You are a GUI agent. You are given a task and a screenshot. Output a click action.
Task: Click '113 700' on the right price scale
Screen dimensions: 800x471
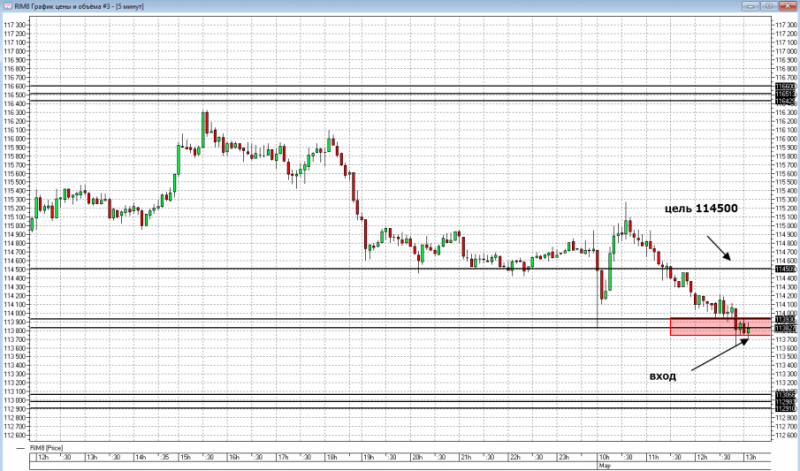[786, 339]
